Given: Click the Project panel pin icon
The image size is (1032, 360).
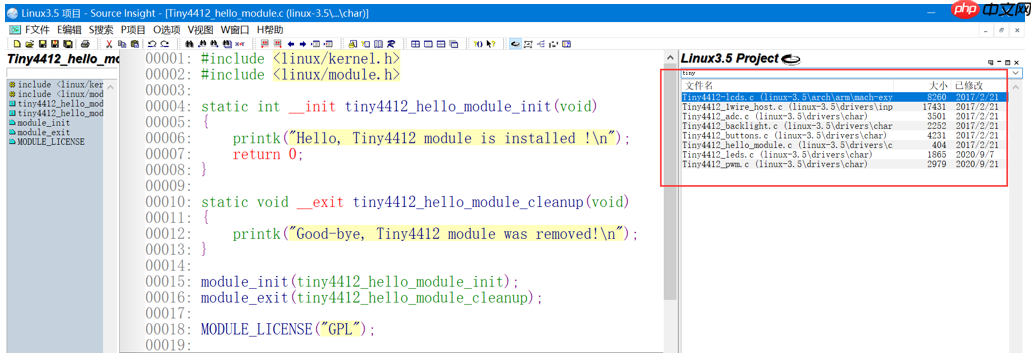Looking at the screenshot, I should click(x=991, y=62).
